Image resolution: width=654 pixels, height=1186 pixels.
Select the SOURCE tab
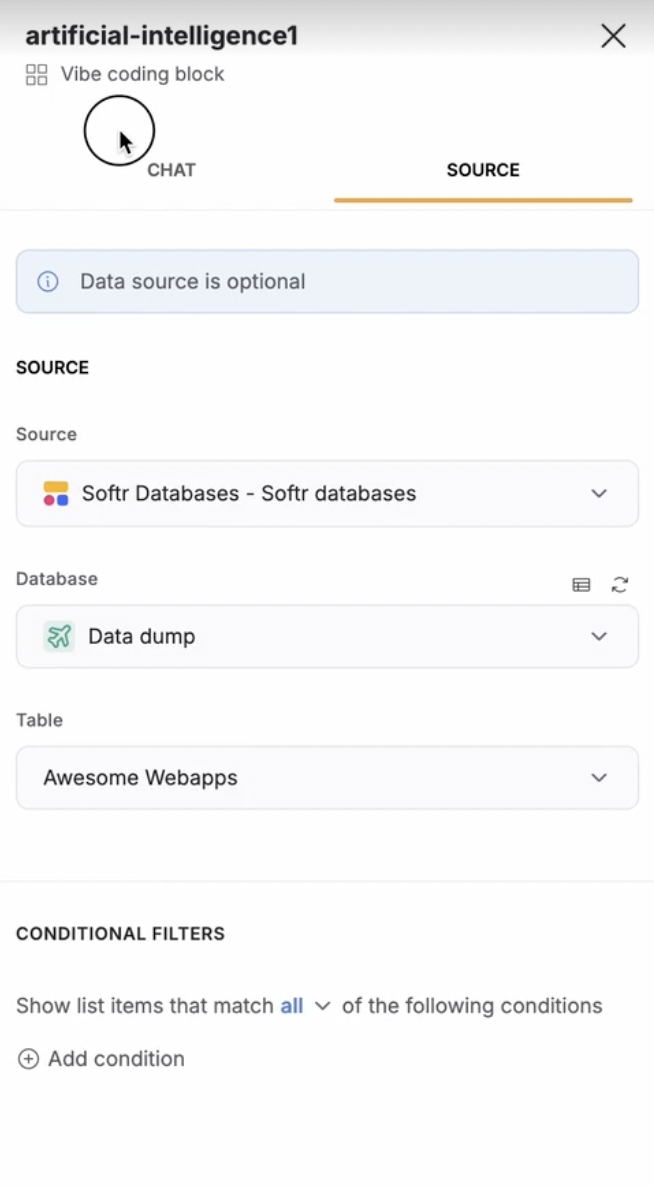click(483, 170)
